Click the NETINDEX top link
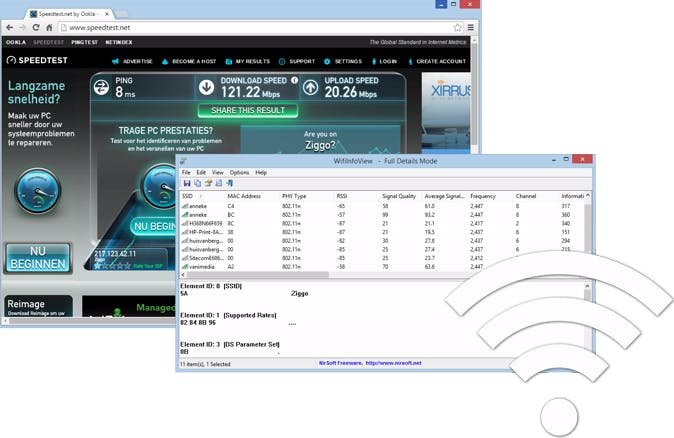674x438 pixels. pyautogui.click(x=119, y=42)
